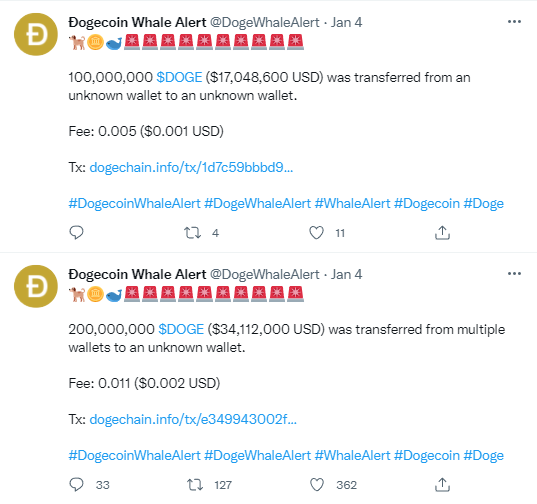Retweet the 100,000,000 DOGE transfer tweet
Image resolution: width=537 pixels, height=504 pixels.
coord(192,233)
